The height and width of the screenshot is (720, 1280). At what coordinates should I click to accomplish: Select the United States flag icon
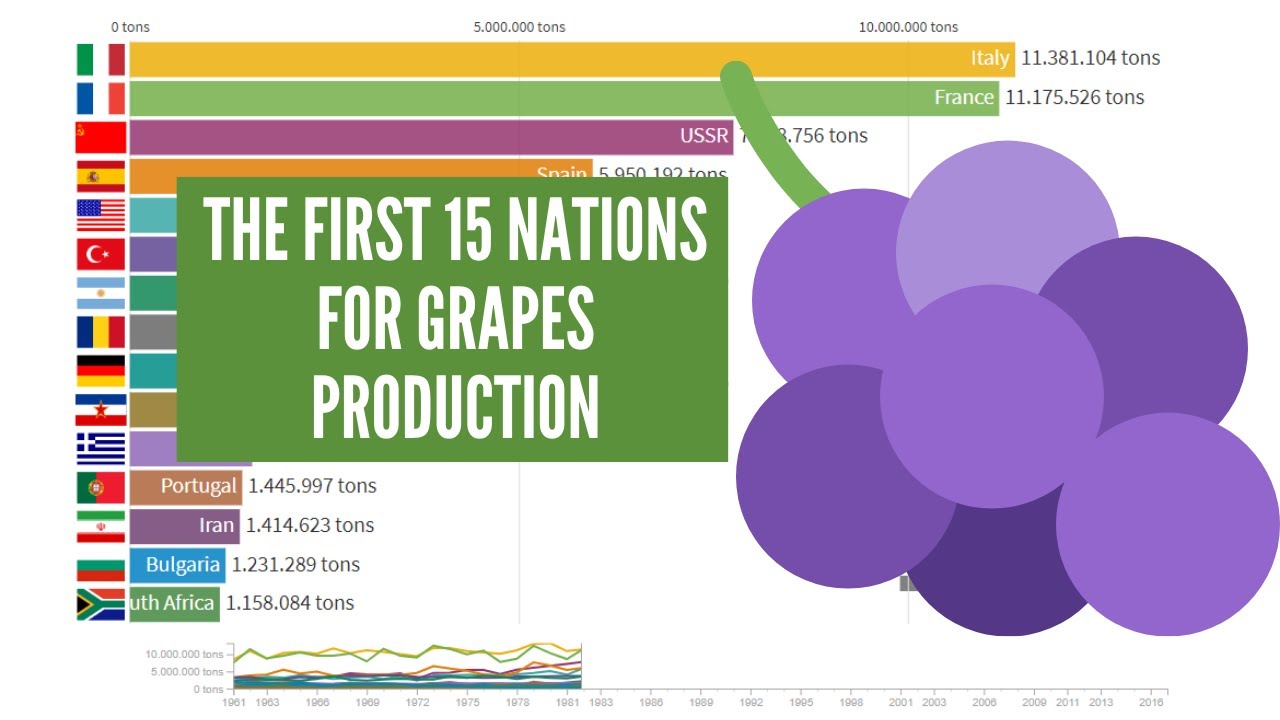(101, 215)
